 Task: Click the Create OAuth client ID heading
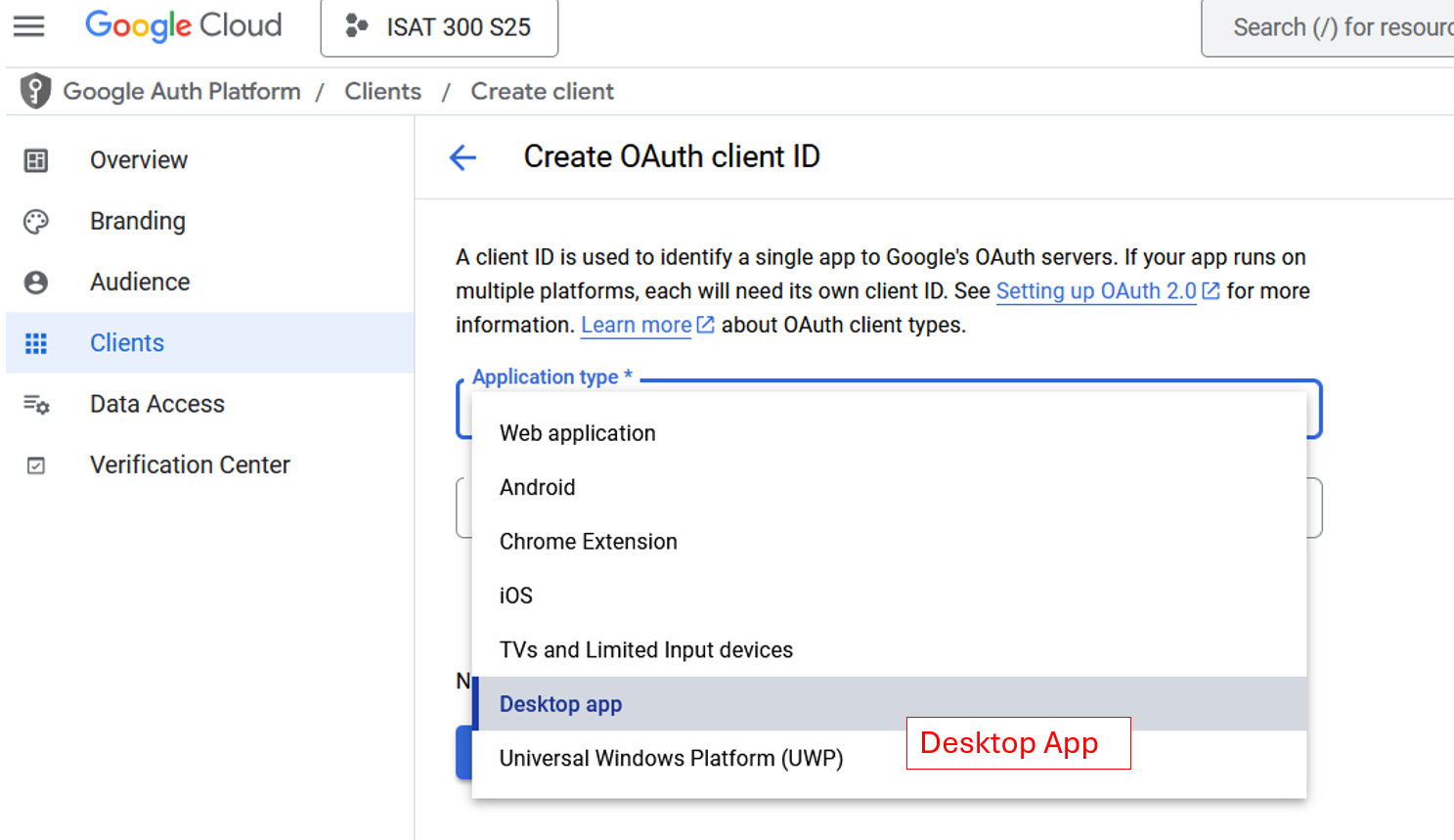(x=672, y=156)
